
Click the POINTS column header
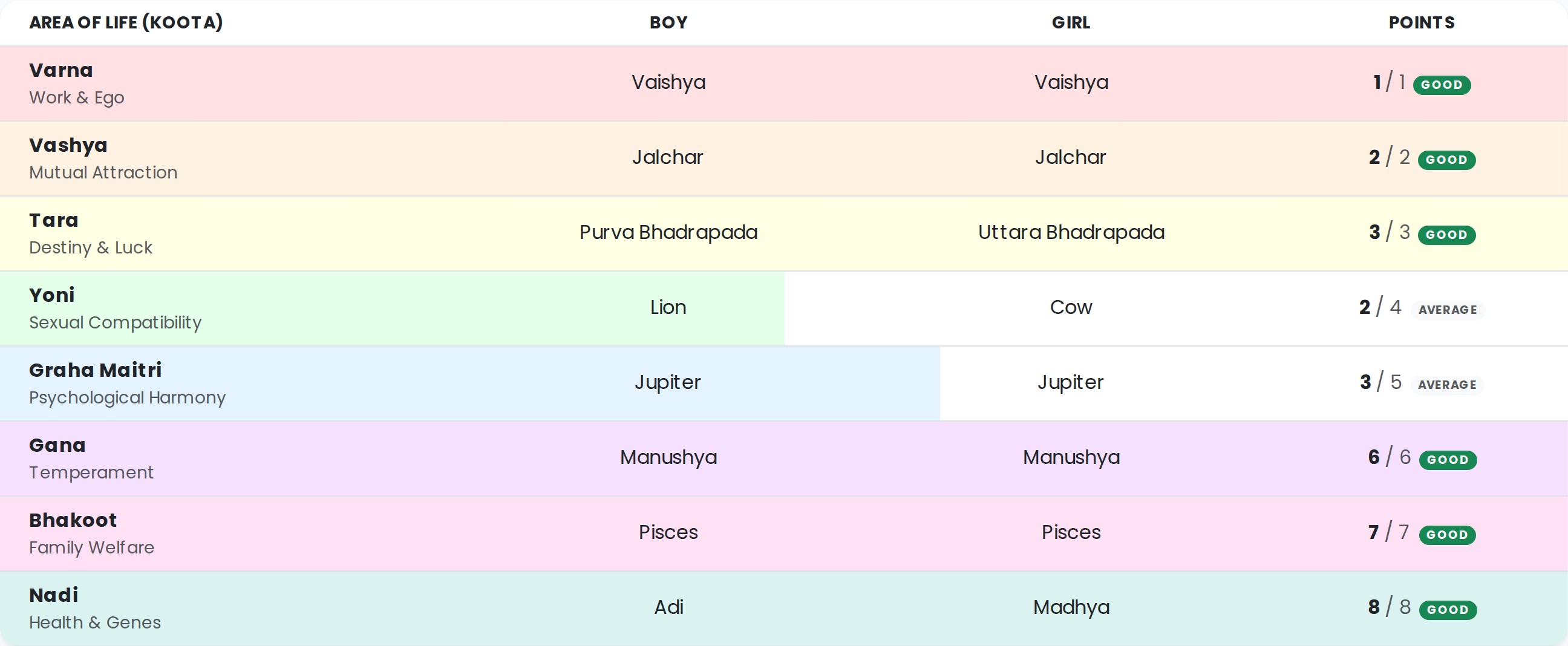point(1422,22)
